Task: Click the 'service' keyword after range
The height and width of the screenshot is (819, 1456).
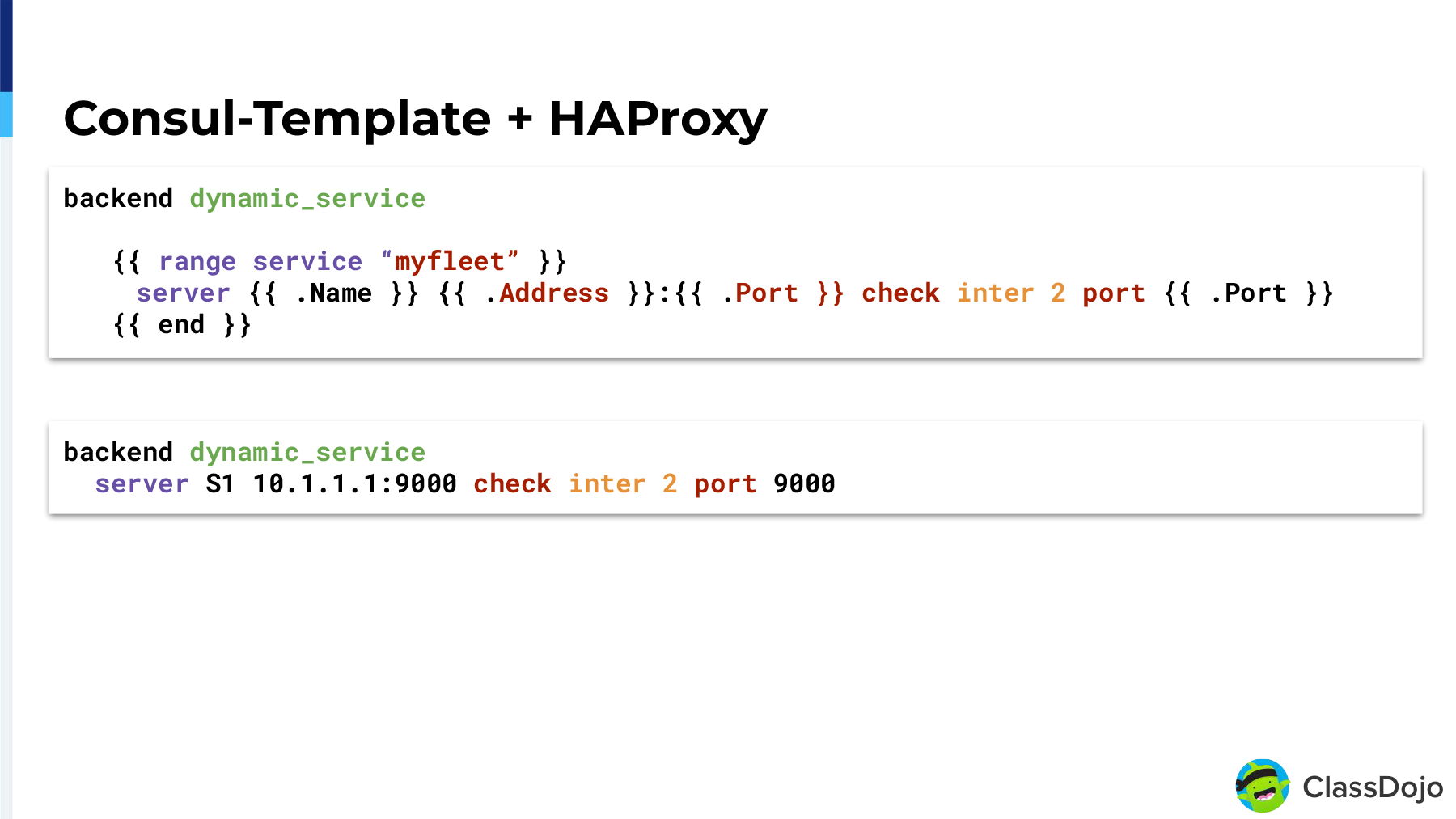Action: coord(307,261)
